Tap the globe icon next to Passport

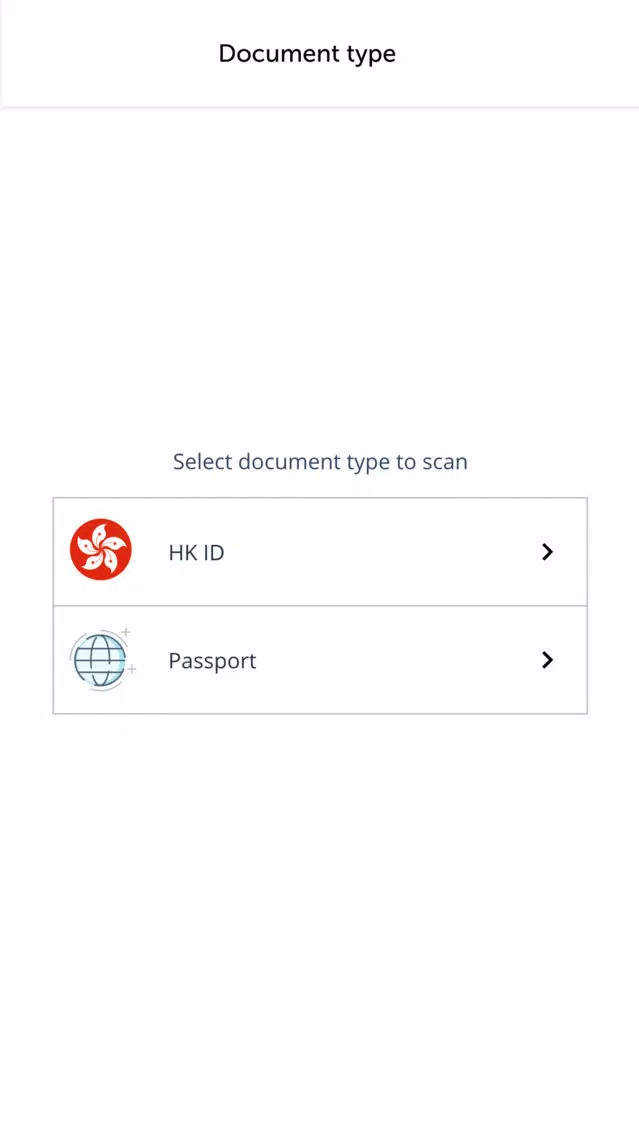point(102,659)
